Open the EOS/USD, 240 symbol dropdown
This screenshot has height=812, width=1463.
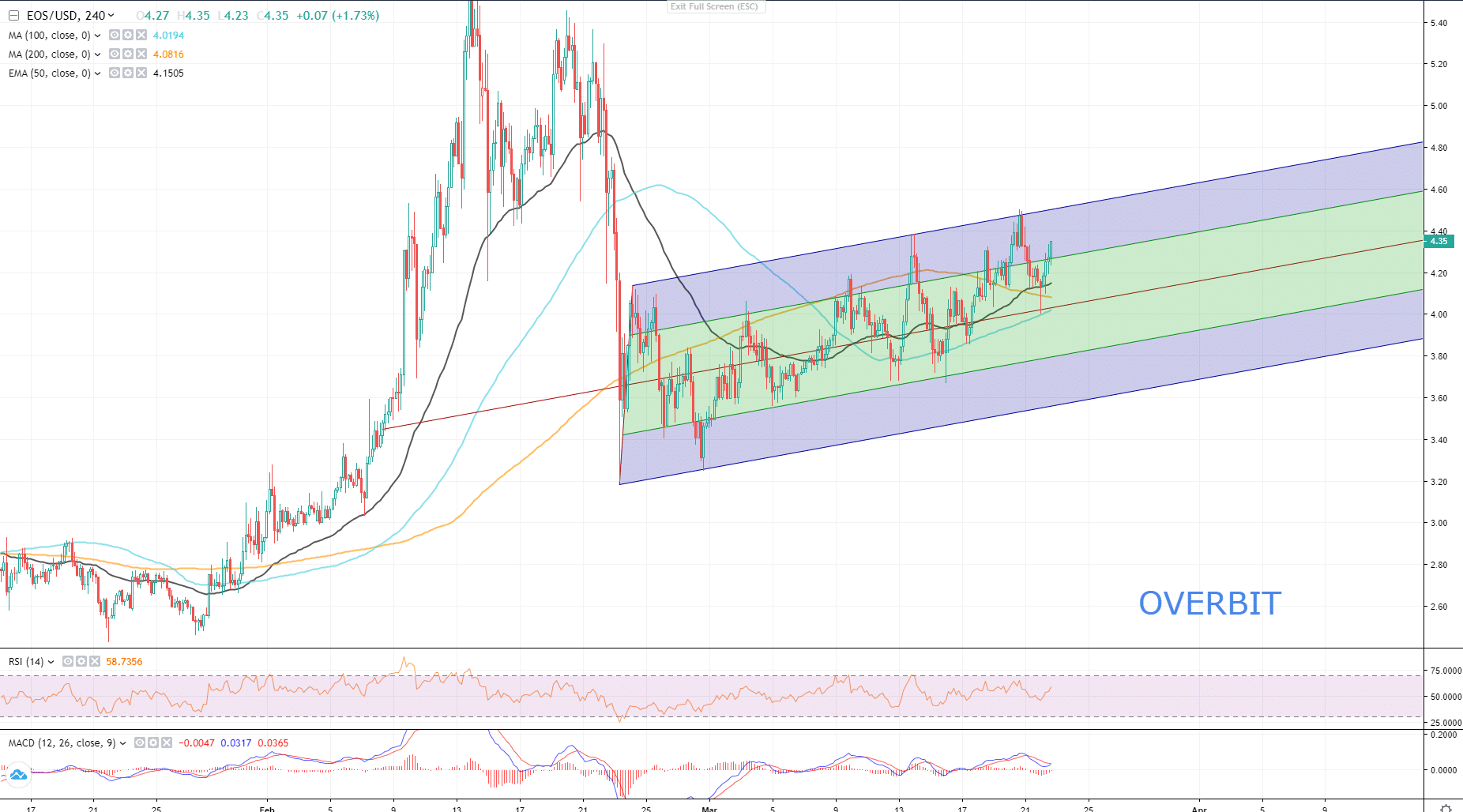pyautogui.click(x=111, y=16)
